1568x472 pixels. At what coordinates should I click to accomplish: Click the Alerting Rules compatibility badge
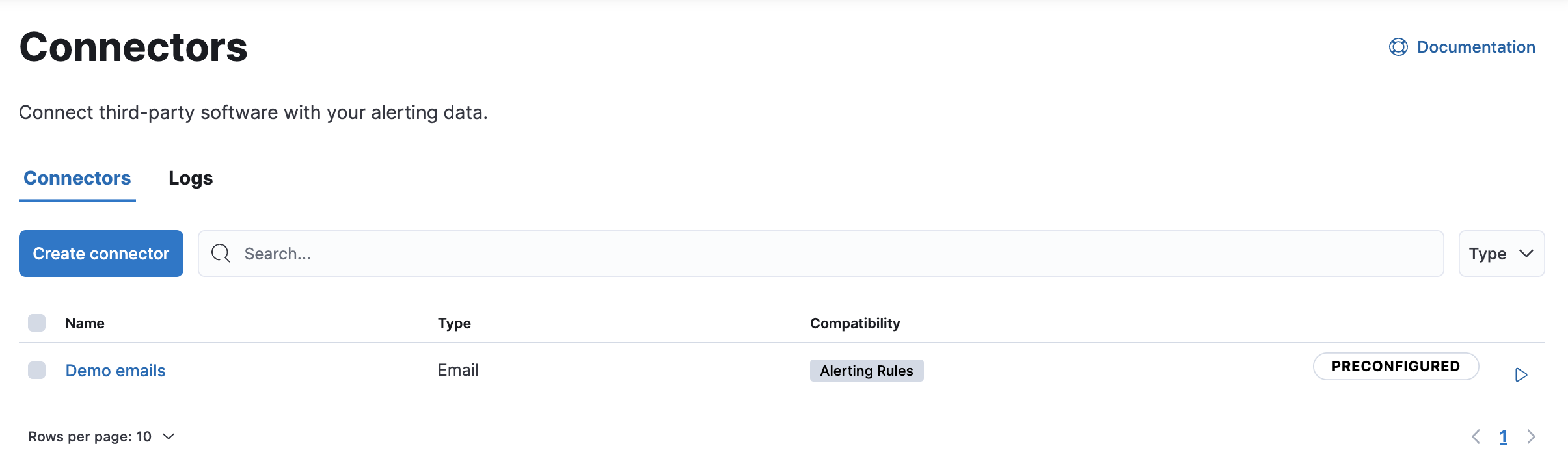pyautogui.click(x=867, y=371)
